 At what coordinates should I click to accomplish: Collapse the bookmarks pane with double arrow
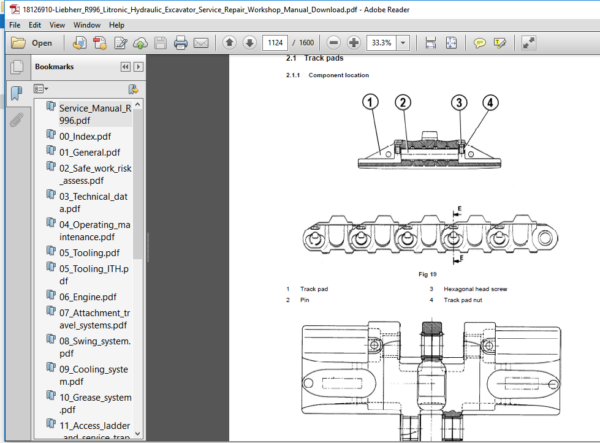coord(125,67)
